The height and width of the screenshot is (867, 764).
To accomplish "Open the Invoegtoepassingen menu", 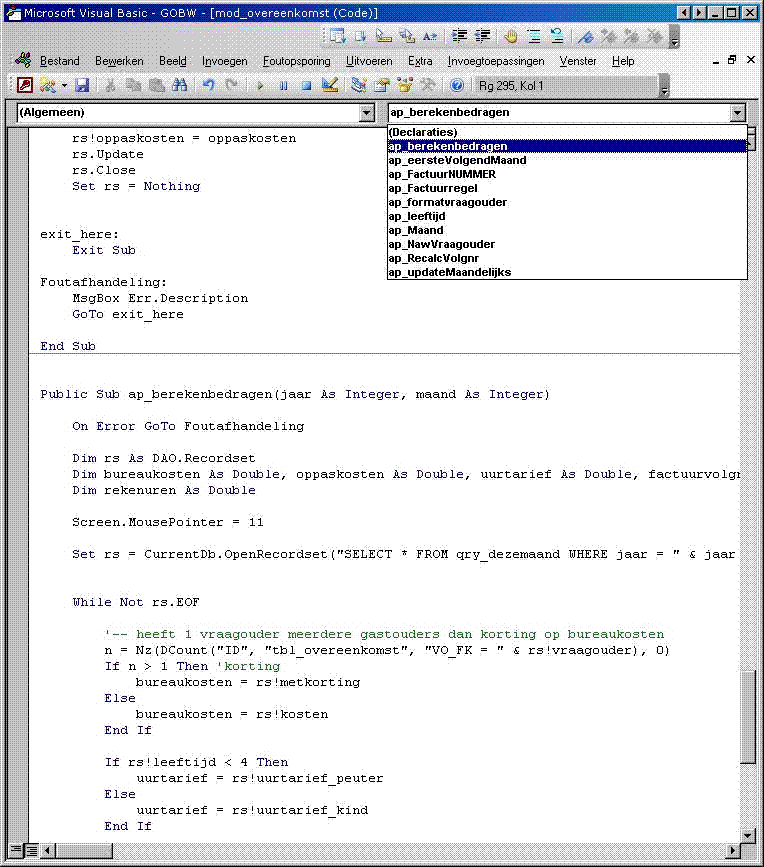I will tap(496, 61).
